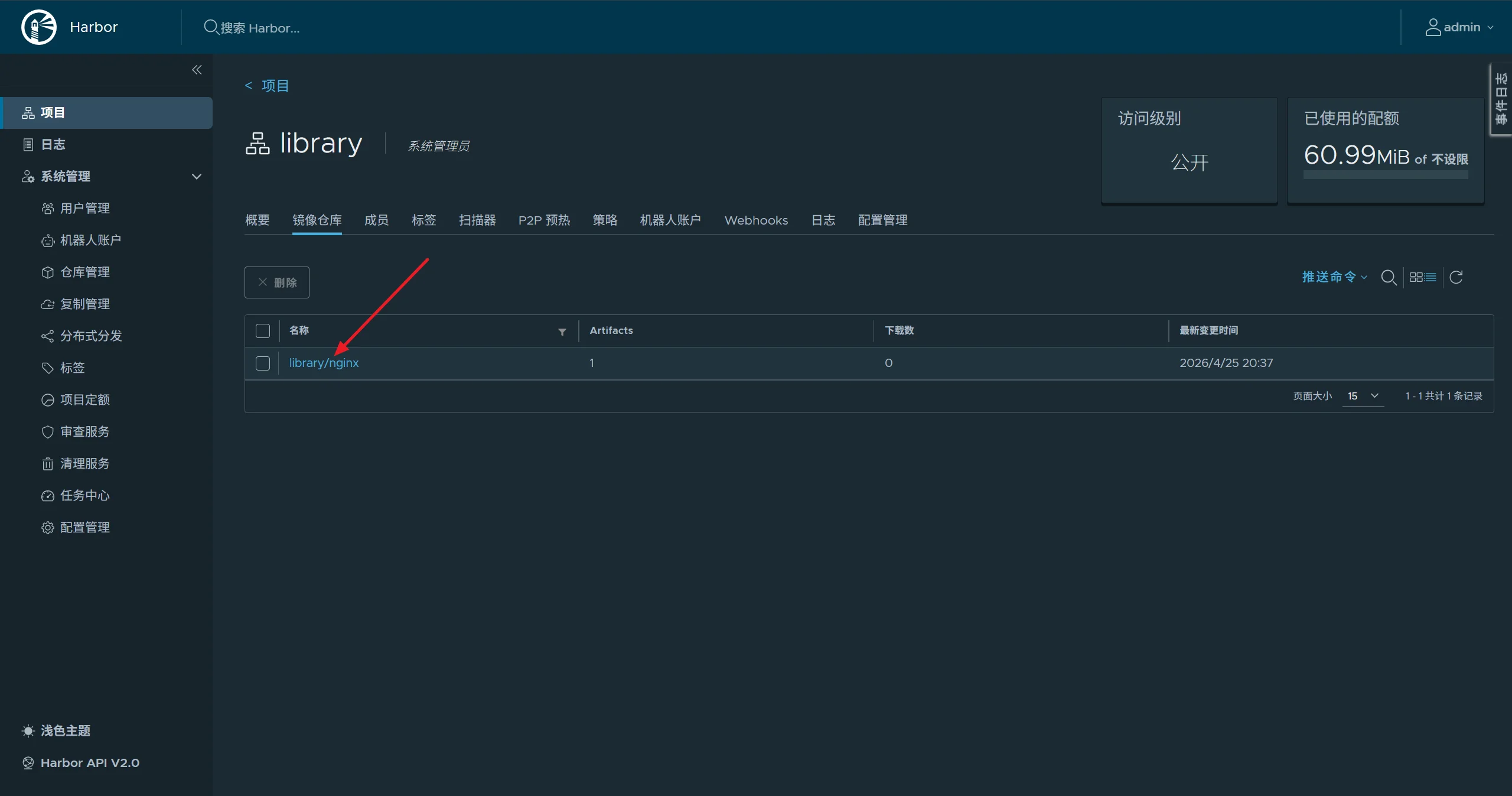Open 清理服务 page
The width and height of the screenshot is (1512, 796).
tap(84, 464)
